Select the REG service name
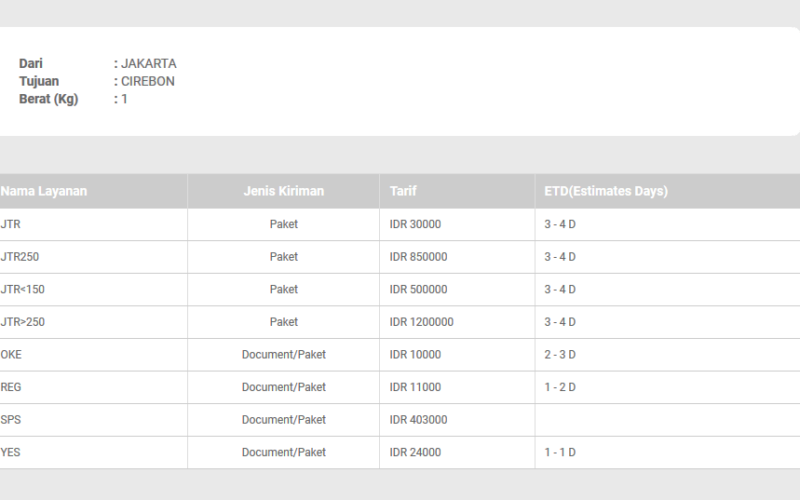 coord(11,387)
